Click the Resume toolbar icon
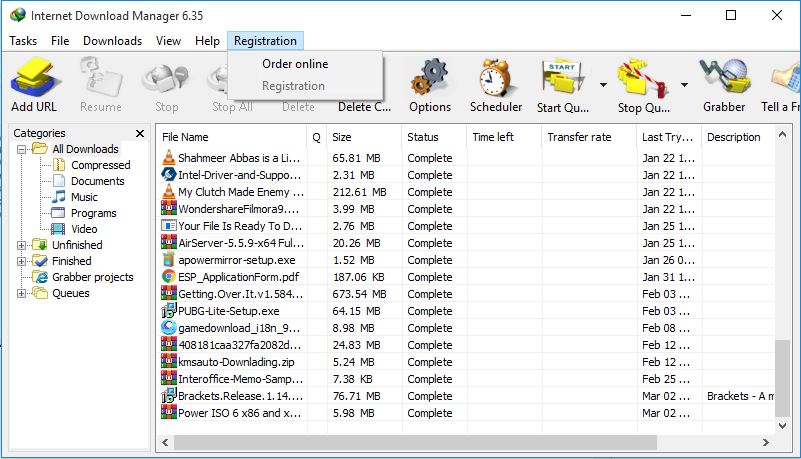This screenshot has height=459, width=801. click(101, 78)
